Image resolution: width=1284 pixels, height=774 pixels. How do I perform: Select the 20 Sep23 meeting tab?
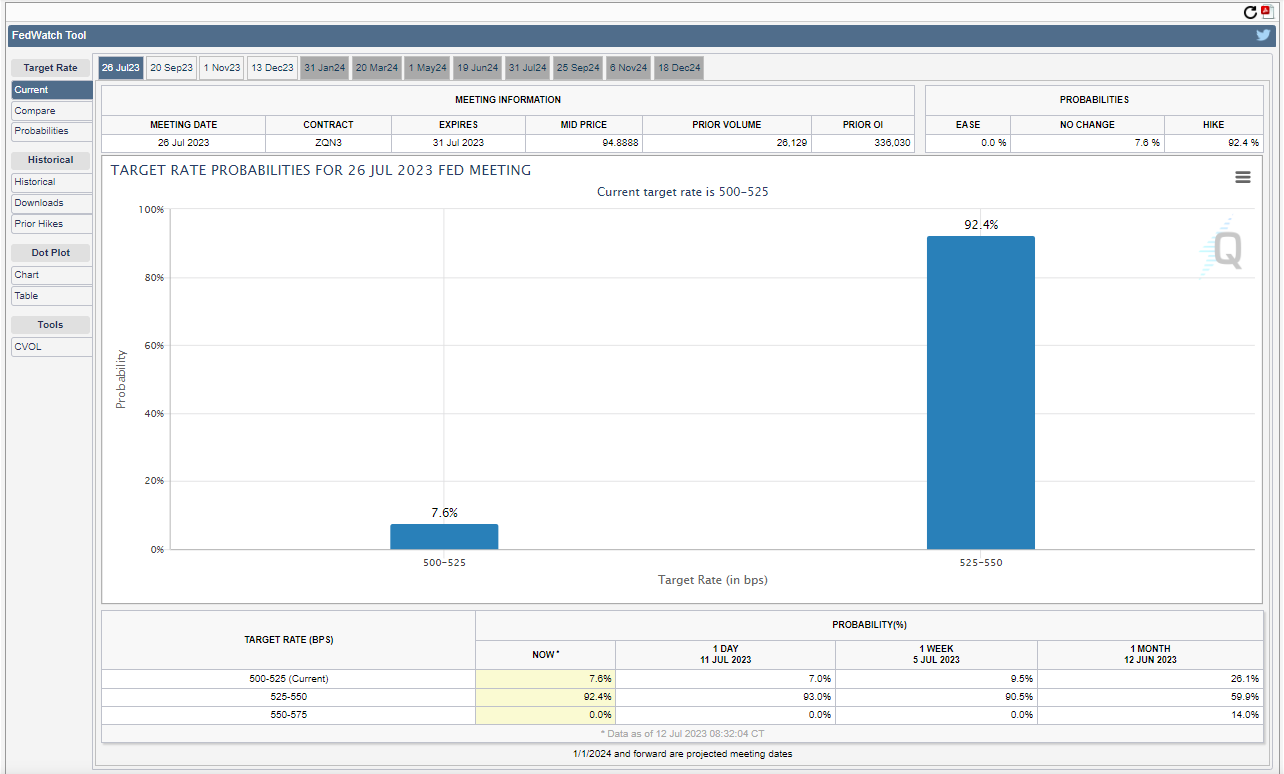click(171, 68)
